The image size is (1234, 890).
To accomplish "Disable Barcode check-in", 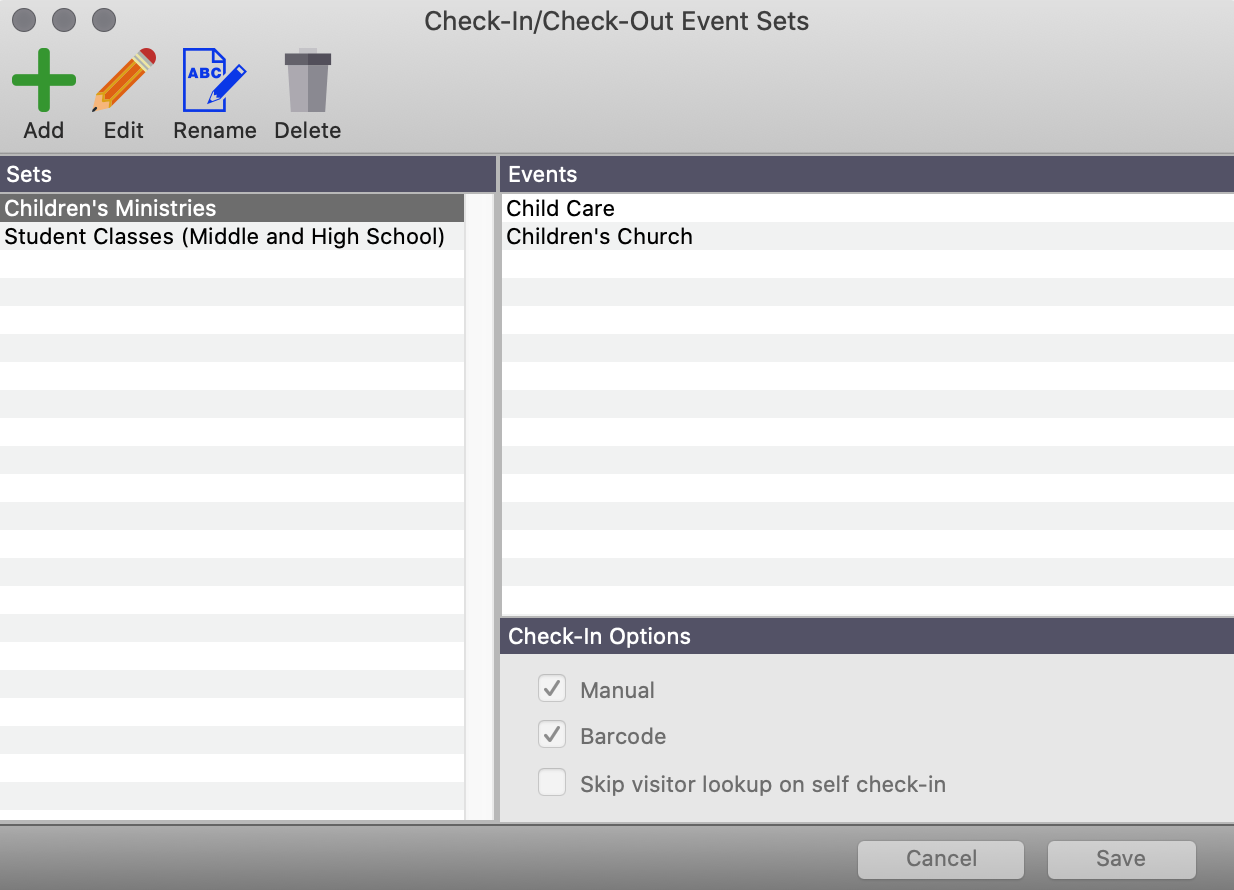I will (x=552, y=735).
